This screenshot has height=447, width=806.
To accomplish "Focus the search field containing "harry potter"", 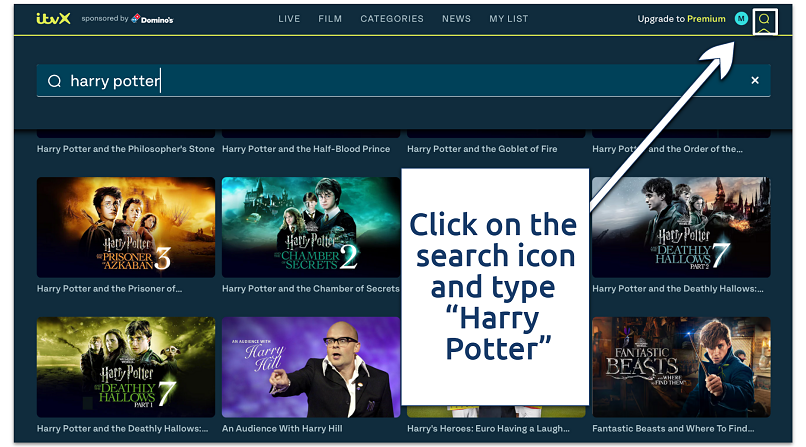I will click(x=404, y=81).
